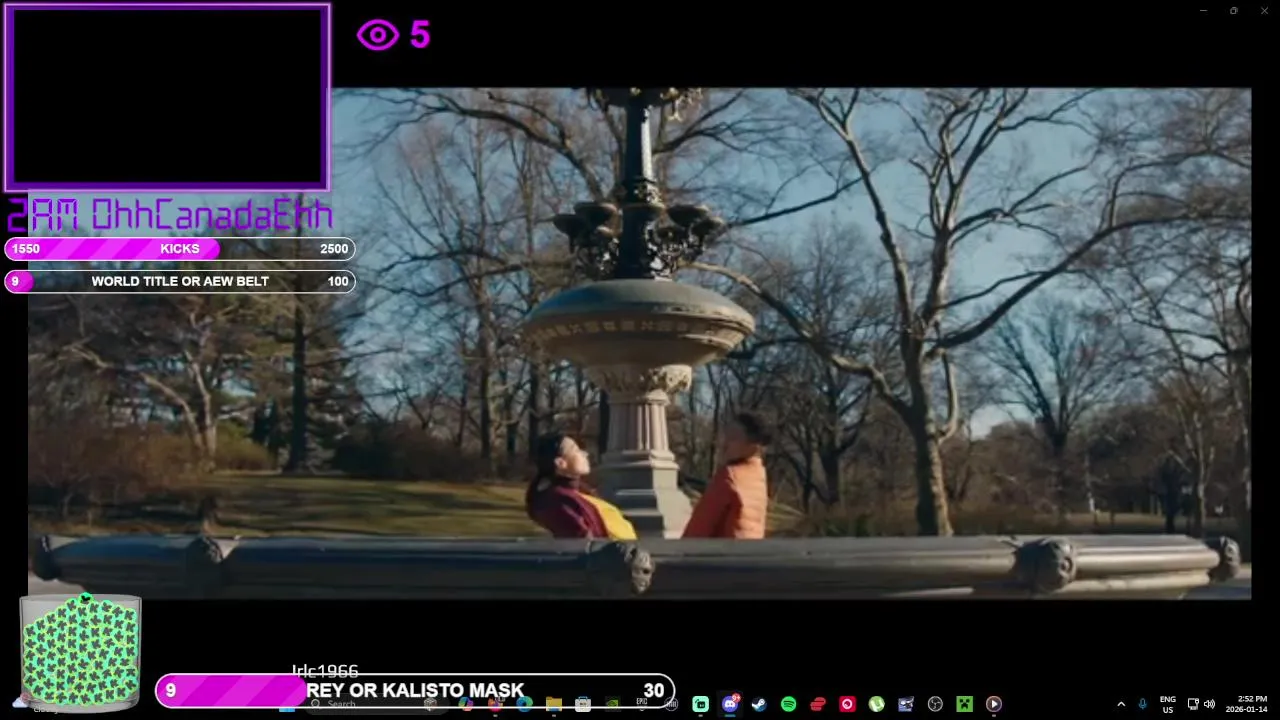The width and height of the screenshot is (1280, 720).
Task: Click the REY OR KALISTO MASK goal bar
Action: [415, 690]
